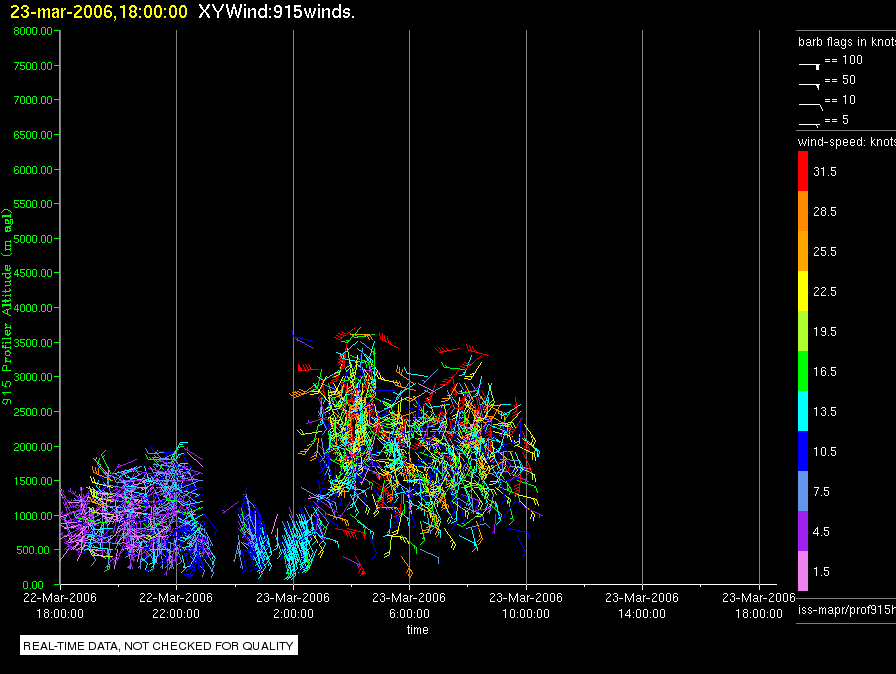Select the yellow 22.5 knots color swatch
The height and width of the screenshot is (674, 896).
point(803,291)
